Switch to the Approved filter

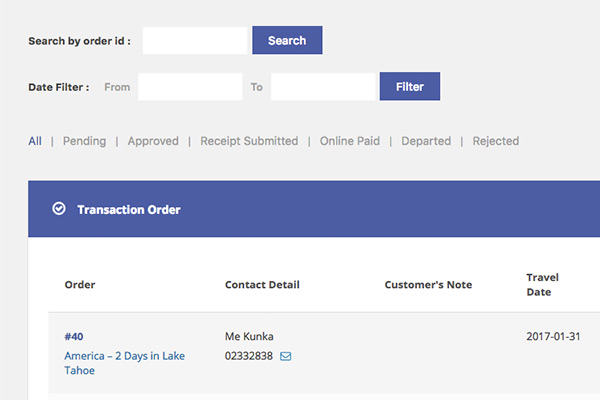click(153, 141)
